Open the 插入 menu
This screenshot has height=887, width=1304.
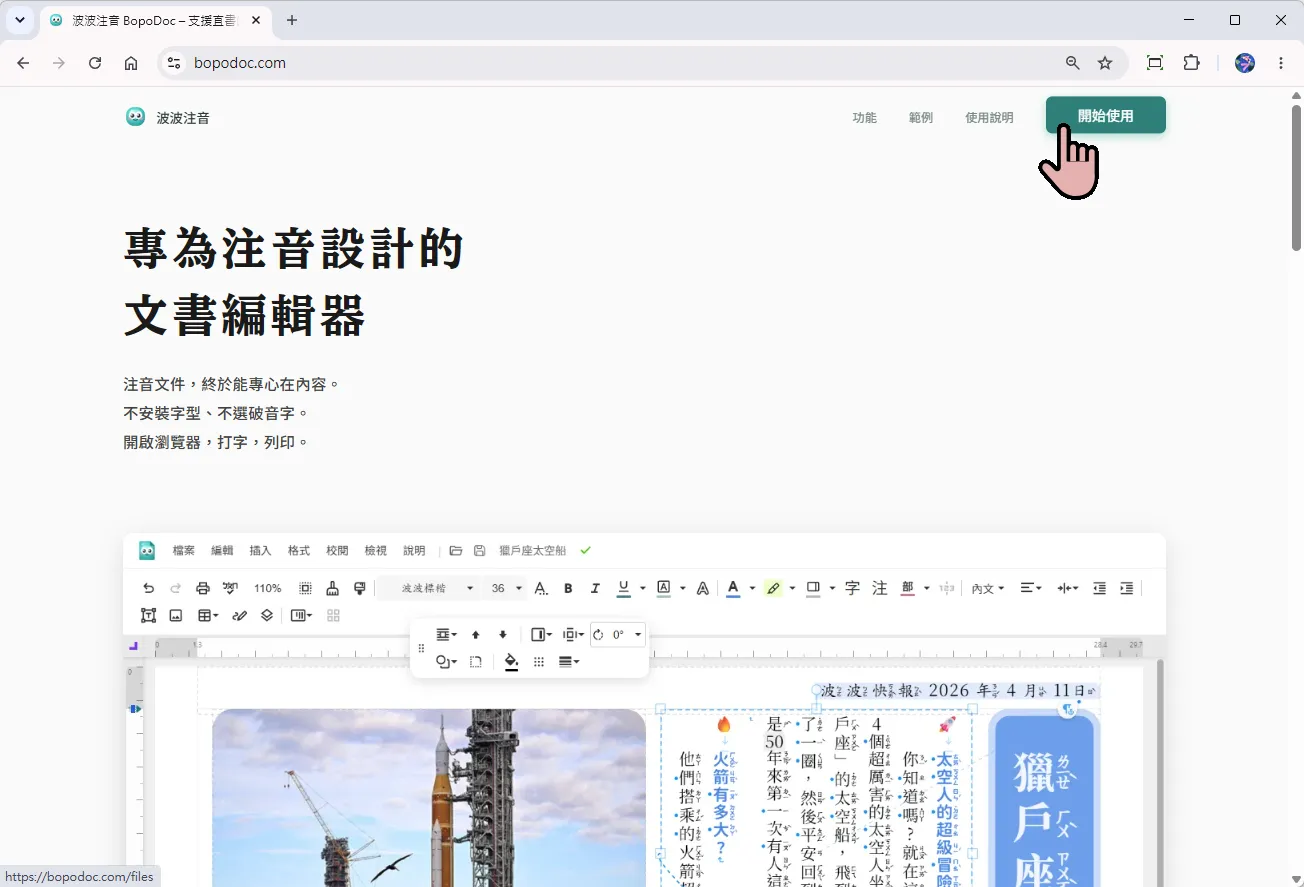pyautogui.click(x=260, y=550)
